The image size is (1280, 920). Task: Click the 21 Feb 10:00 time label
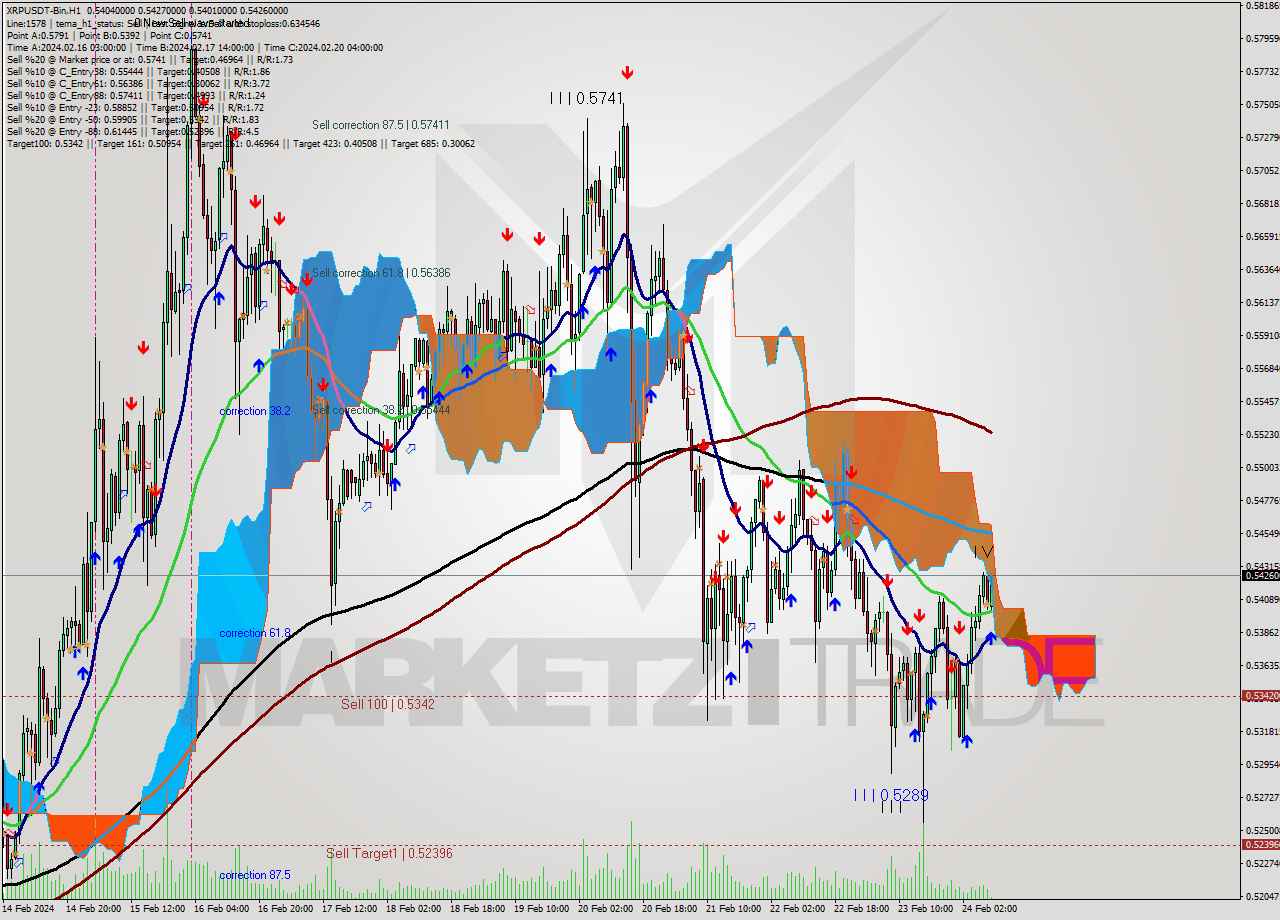coord(733,909)
